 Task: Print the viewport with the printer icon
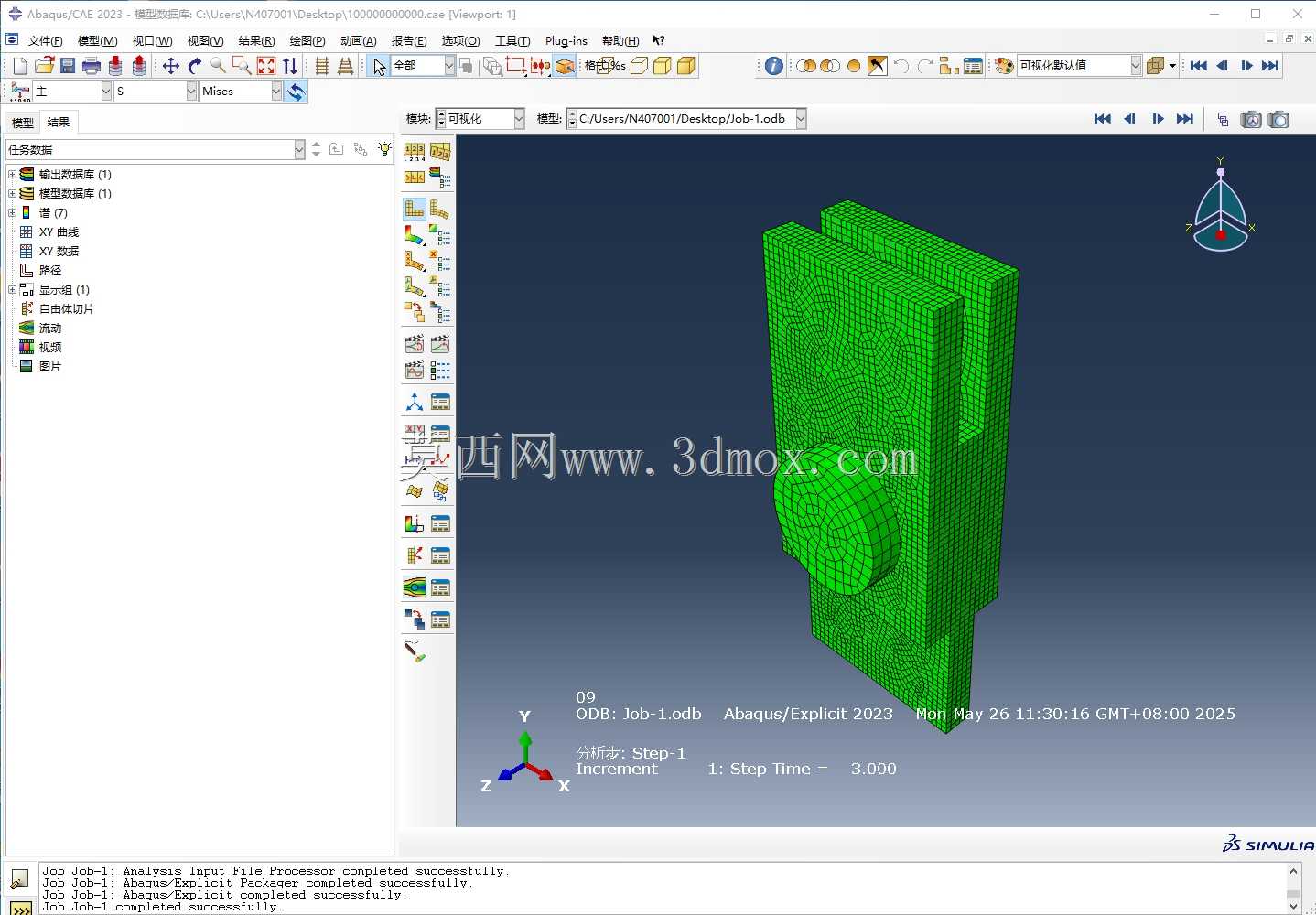pyautogui.click(x=92, y=66)
